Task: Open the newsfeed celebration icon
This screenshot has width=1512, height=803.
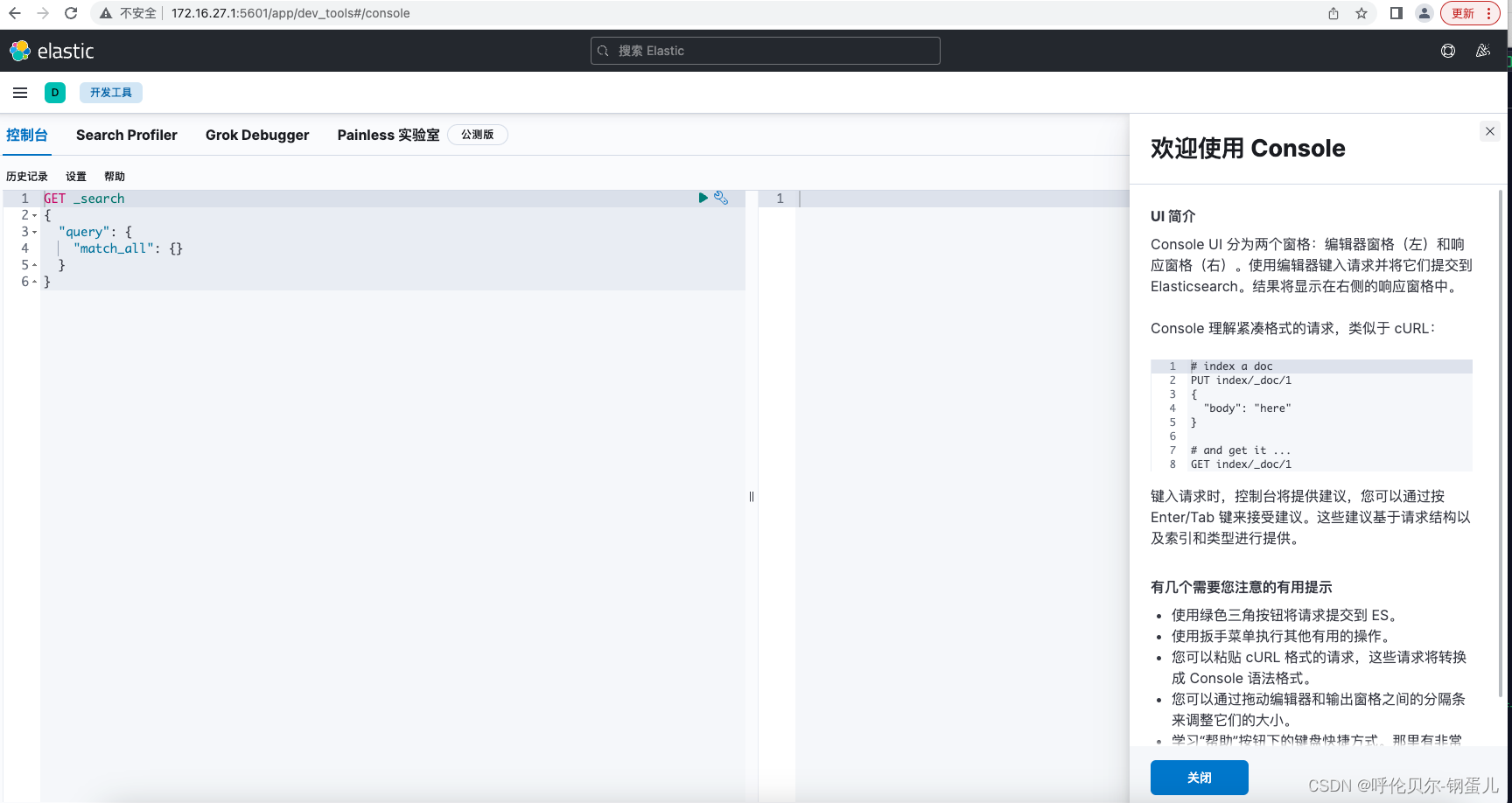Action: click(1483, 51)
